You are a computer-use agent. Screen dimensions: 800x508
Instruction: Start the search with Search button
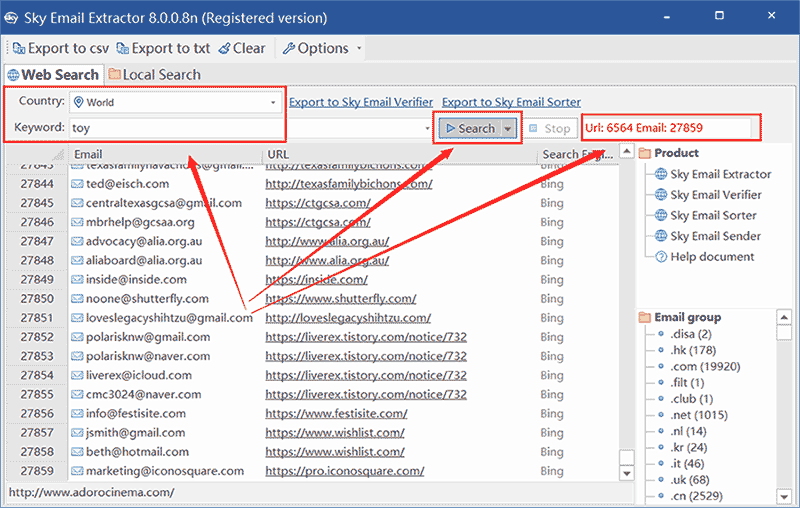(x=469, y=128)
